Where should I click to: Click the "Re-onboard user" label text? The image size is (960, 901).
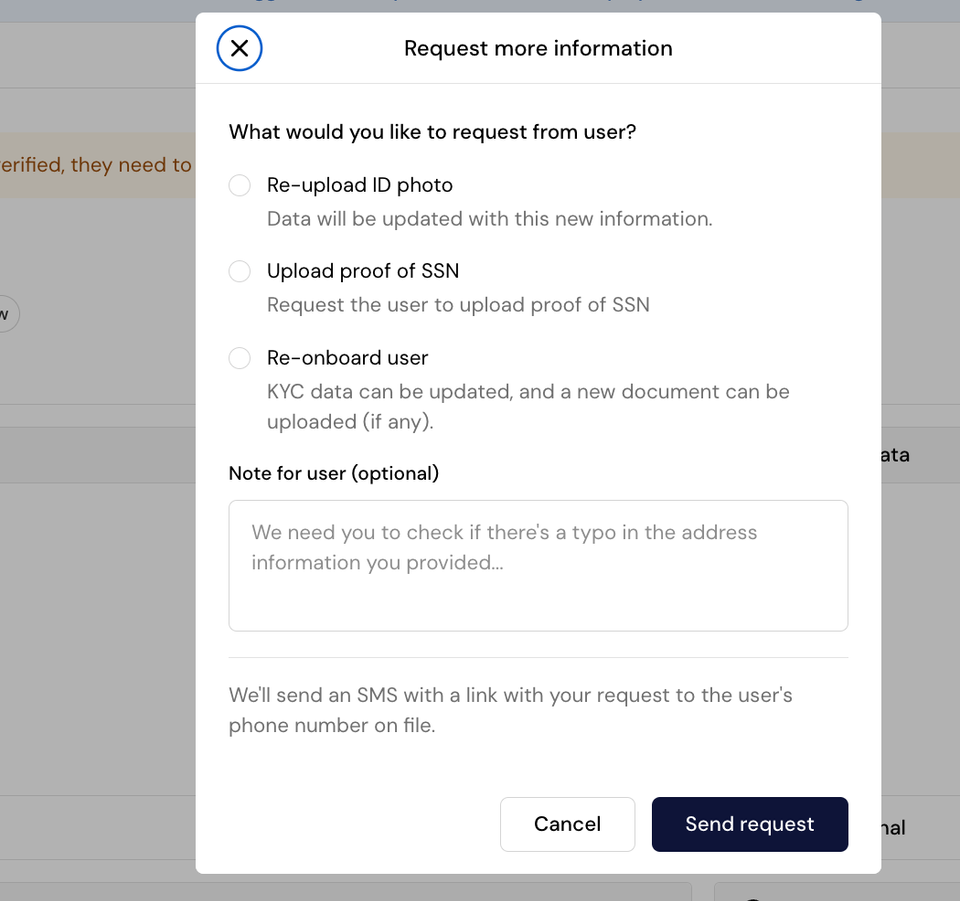click(347, 358)
